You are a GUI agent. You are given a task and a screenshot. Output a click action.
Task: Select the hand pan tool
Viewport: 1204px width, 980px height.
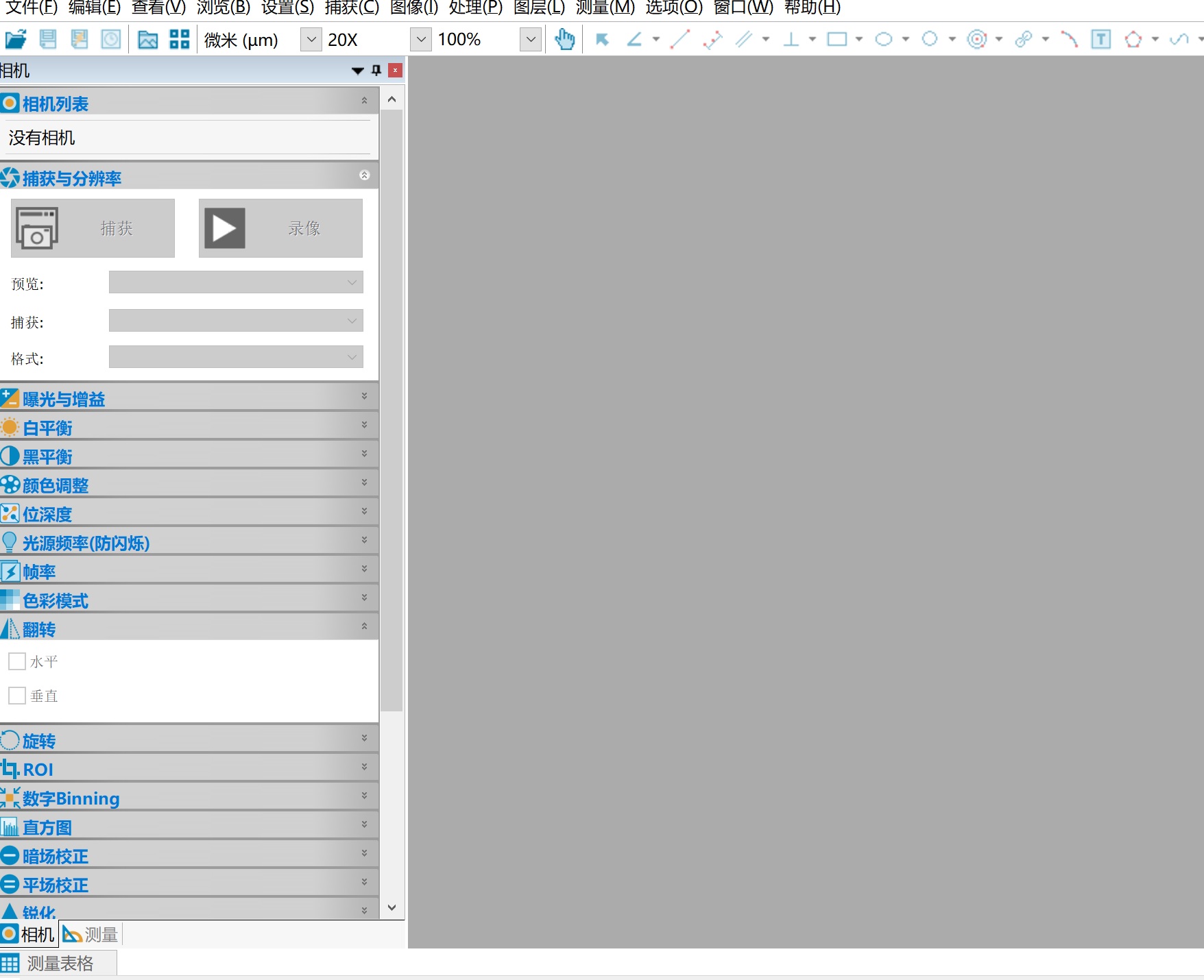pos(564,40)
